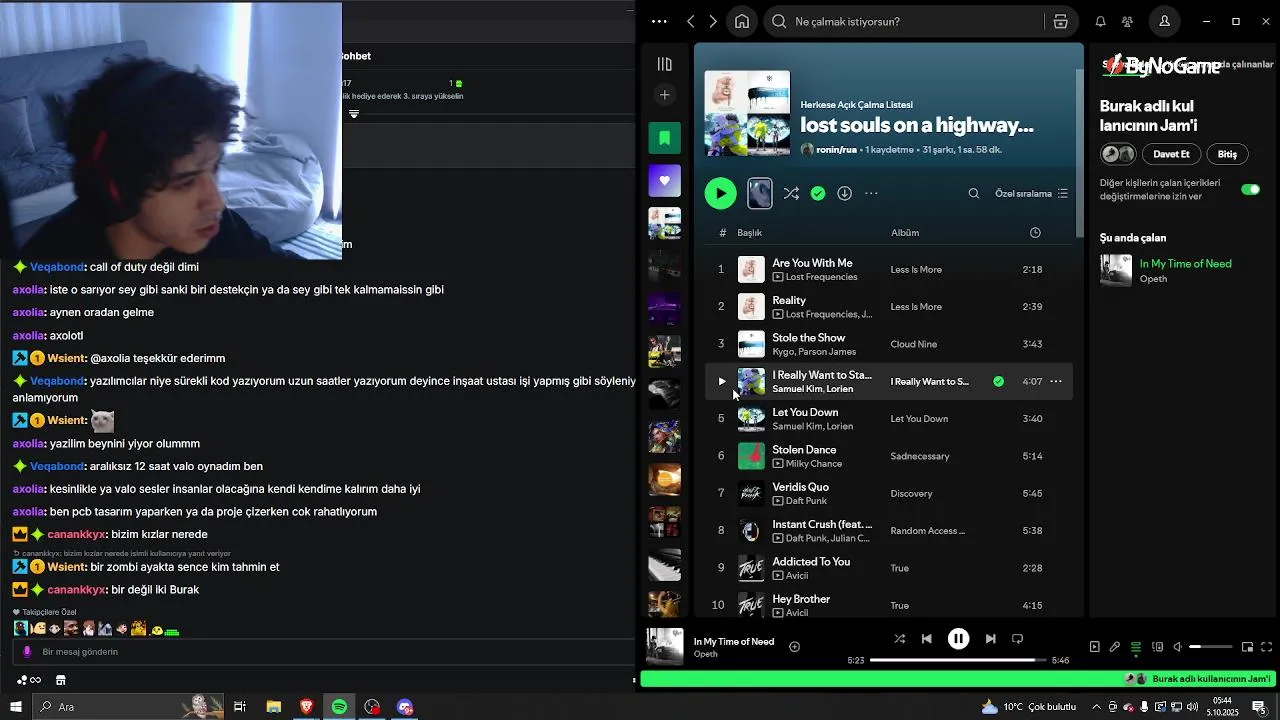Connect to a device
The width and height of the screenshot is (1280, 720).
pyautogui.click(x=1157, y=647)
